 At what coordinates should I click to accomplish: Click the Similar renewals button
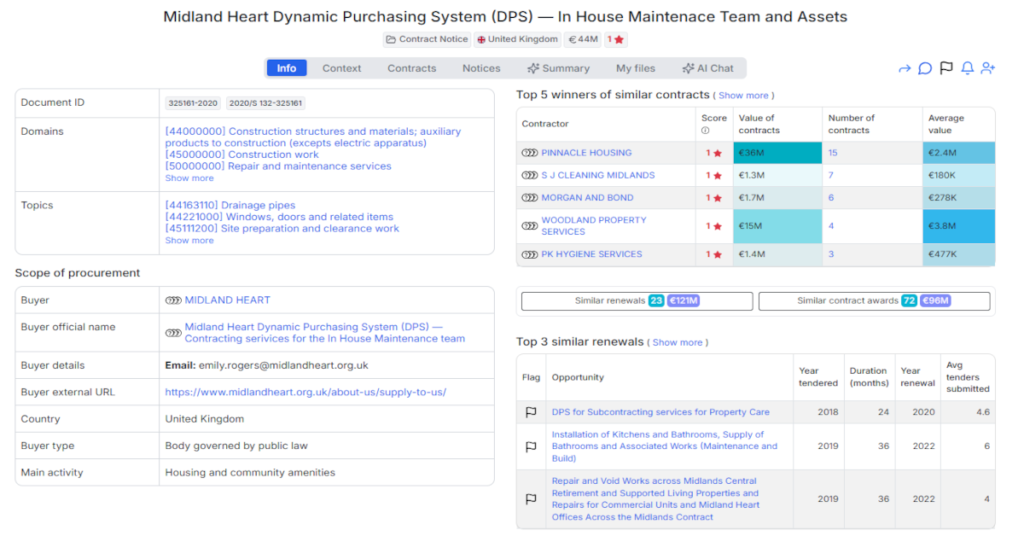click(x=637, y=301)
